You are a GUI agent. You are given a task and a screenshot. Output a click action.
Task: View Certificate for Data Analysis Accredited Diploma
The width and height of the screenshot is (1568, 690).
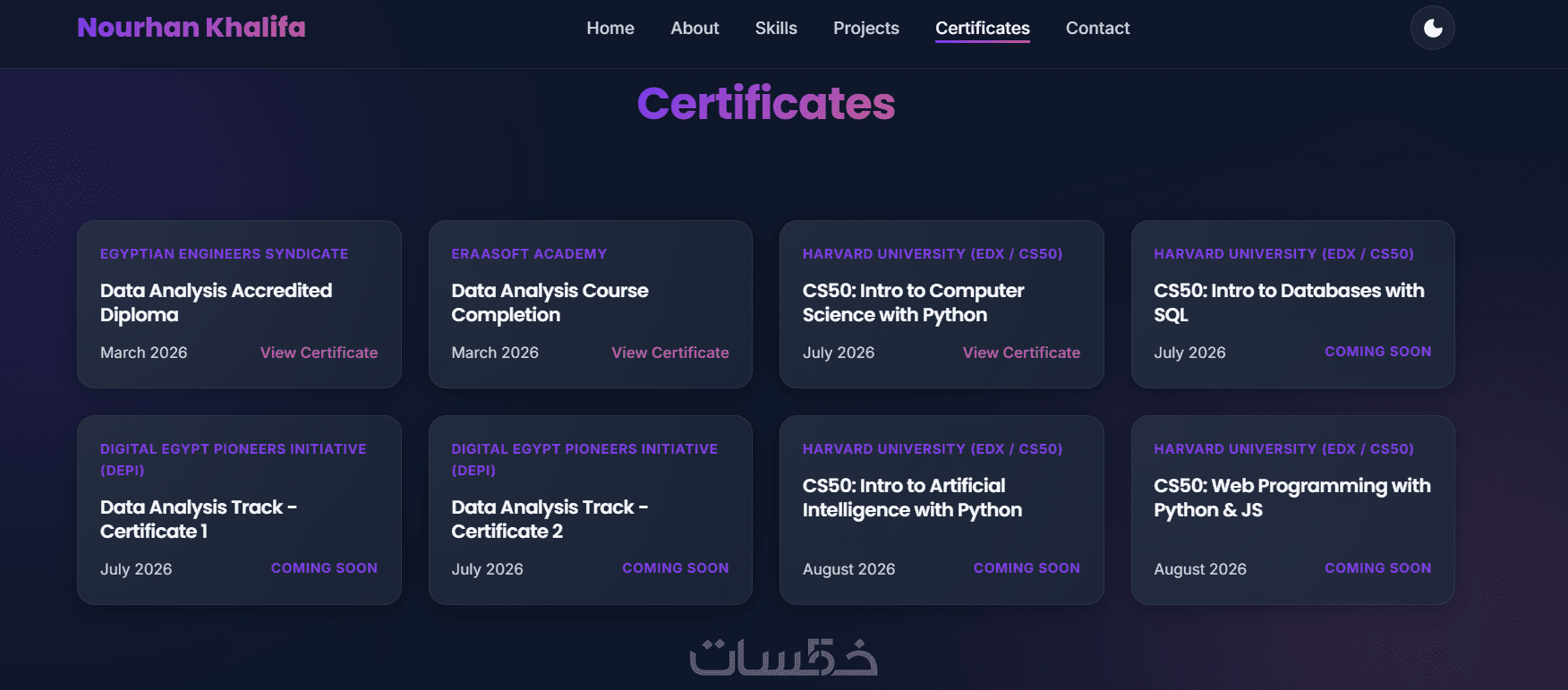(319, 353)
